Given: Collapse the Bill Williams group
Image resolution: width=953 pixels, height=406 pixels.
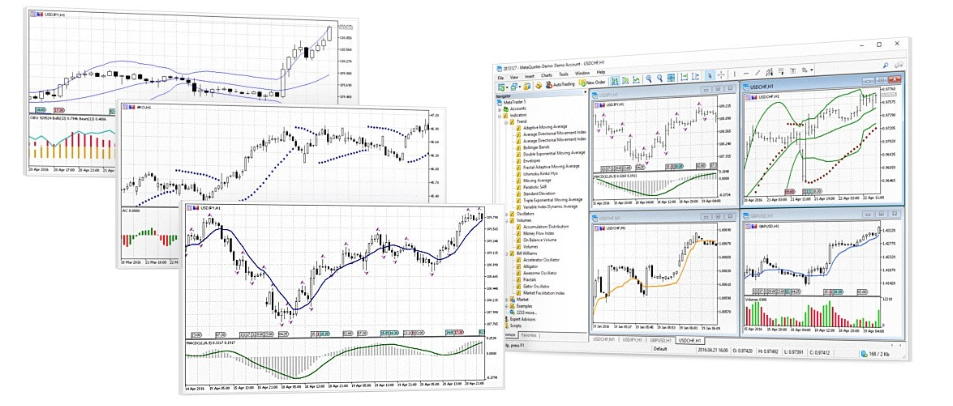Looking at the screenshot, I should 506,253.
